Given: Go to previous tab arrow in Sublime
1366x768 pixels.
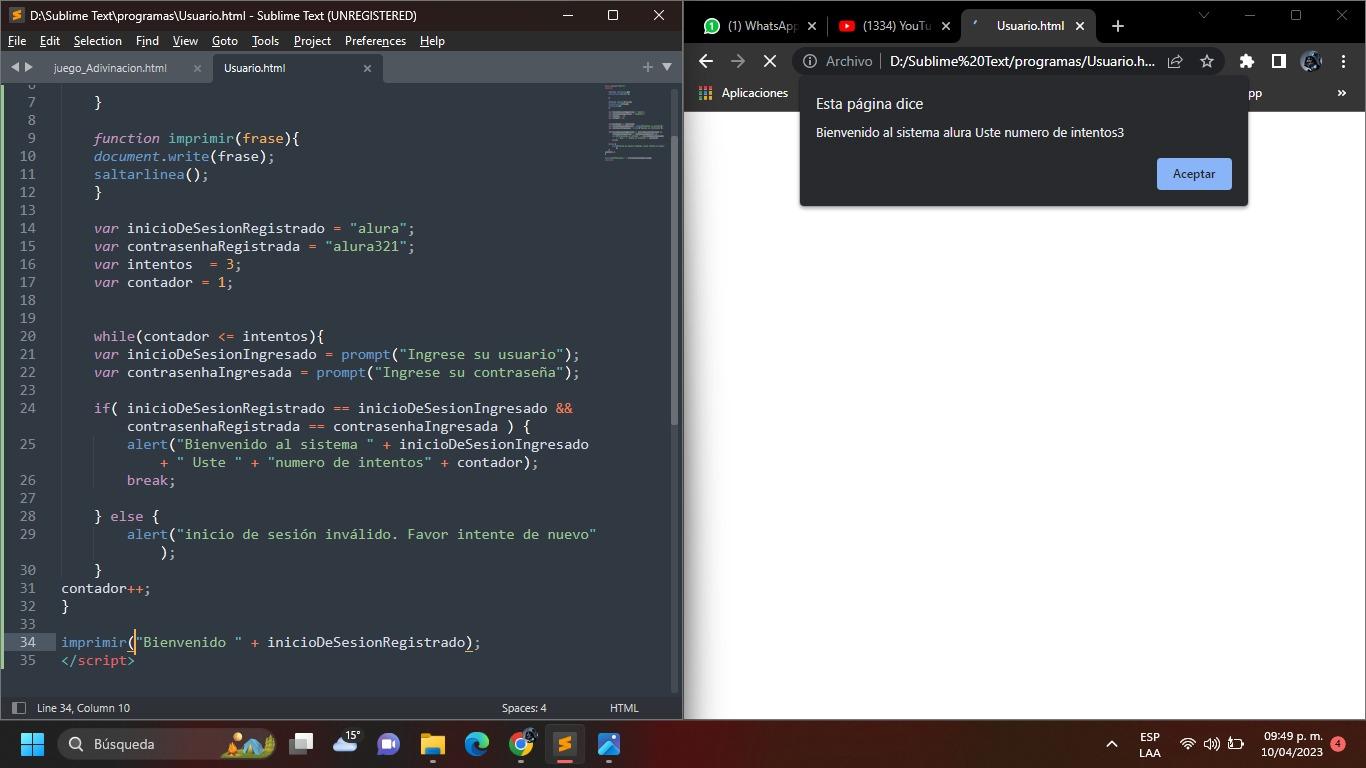Looking at the screenshot, I should pyautogui.click(x=15, y=67).
